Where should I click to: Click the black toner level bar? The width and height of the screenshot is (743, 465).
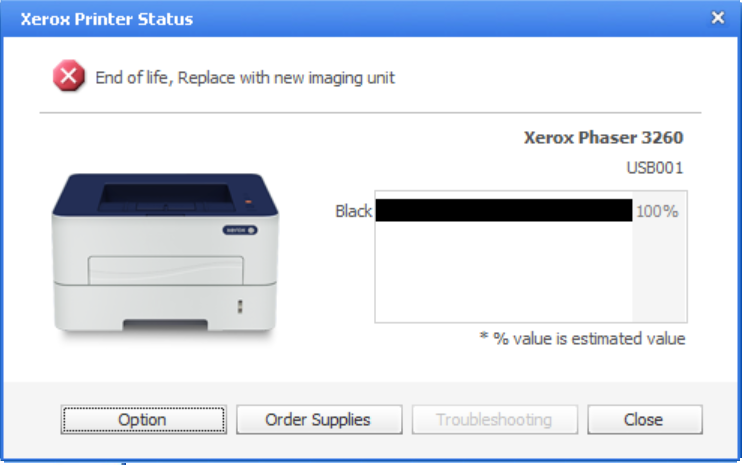tap(504, 210)
